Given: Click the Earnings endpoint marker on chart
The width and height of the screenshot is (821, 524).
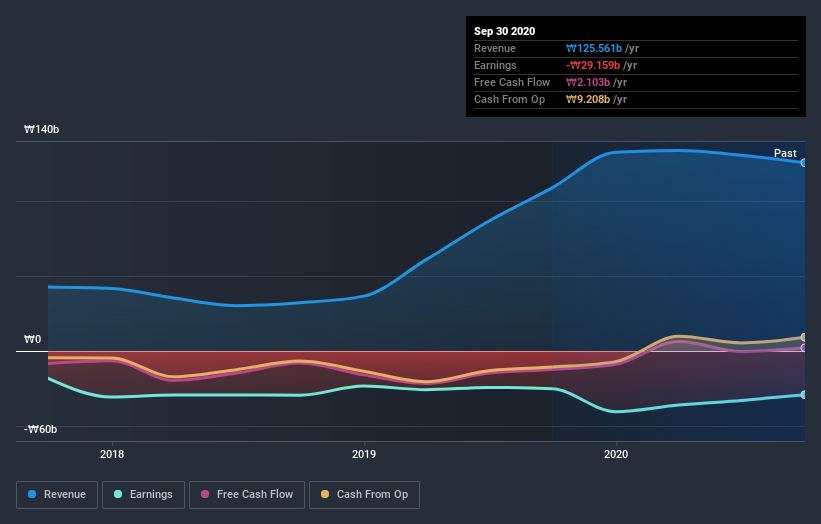Looking at the screenshot, I should pyautogui.click(x=804, y=395).
